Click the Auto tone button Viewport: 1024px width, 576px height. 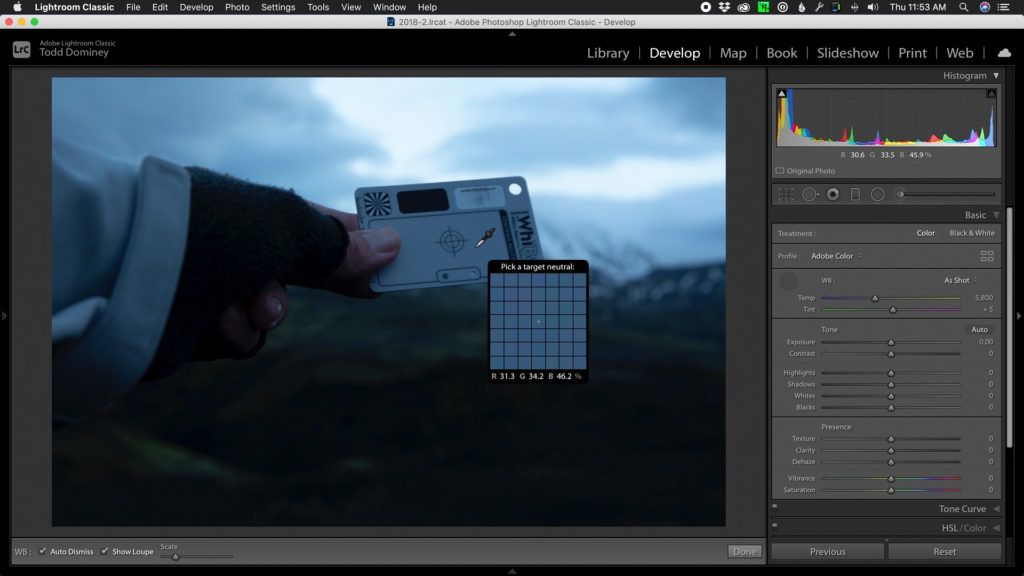(980, 329)
